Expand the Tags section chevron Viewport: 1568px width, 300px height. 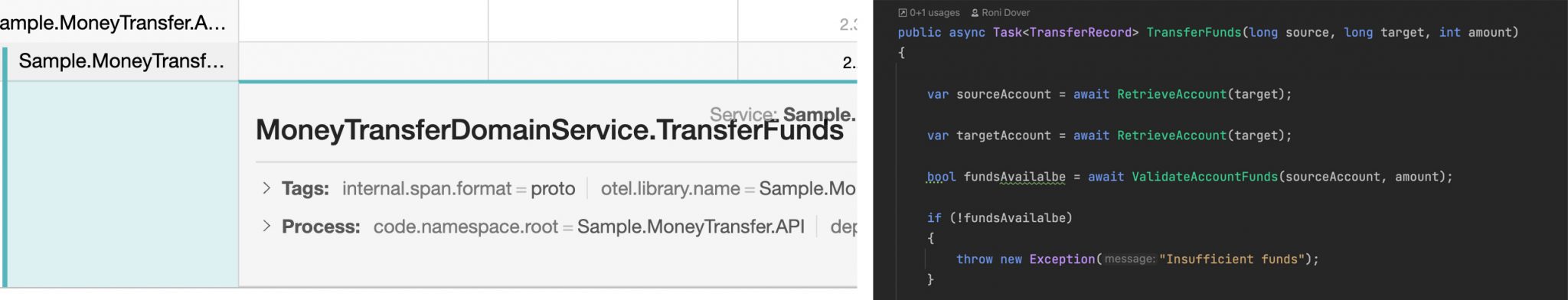click(x=266, y=188)
